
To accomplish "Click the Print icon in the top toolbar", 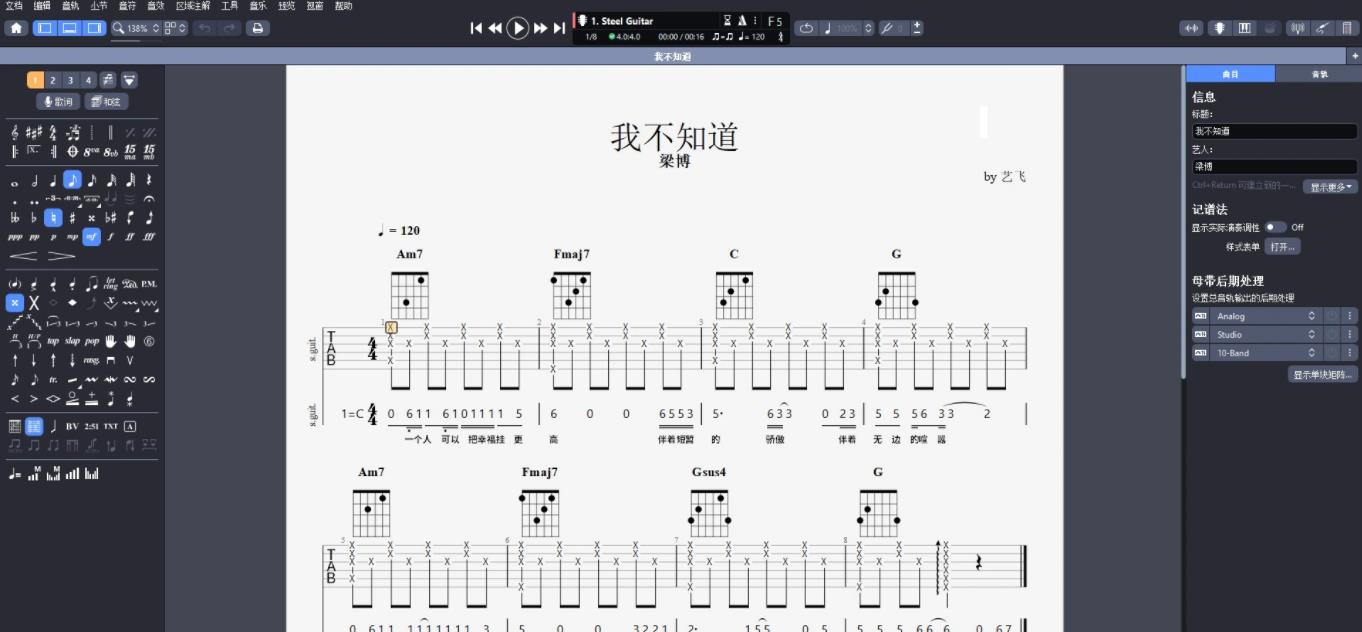I will (x=258, y=28).
